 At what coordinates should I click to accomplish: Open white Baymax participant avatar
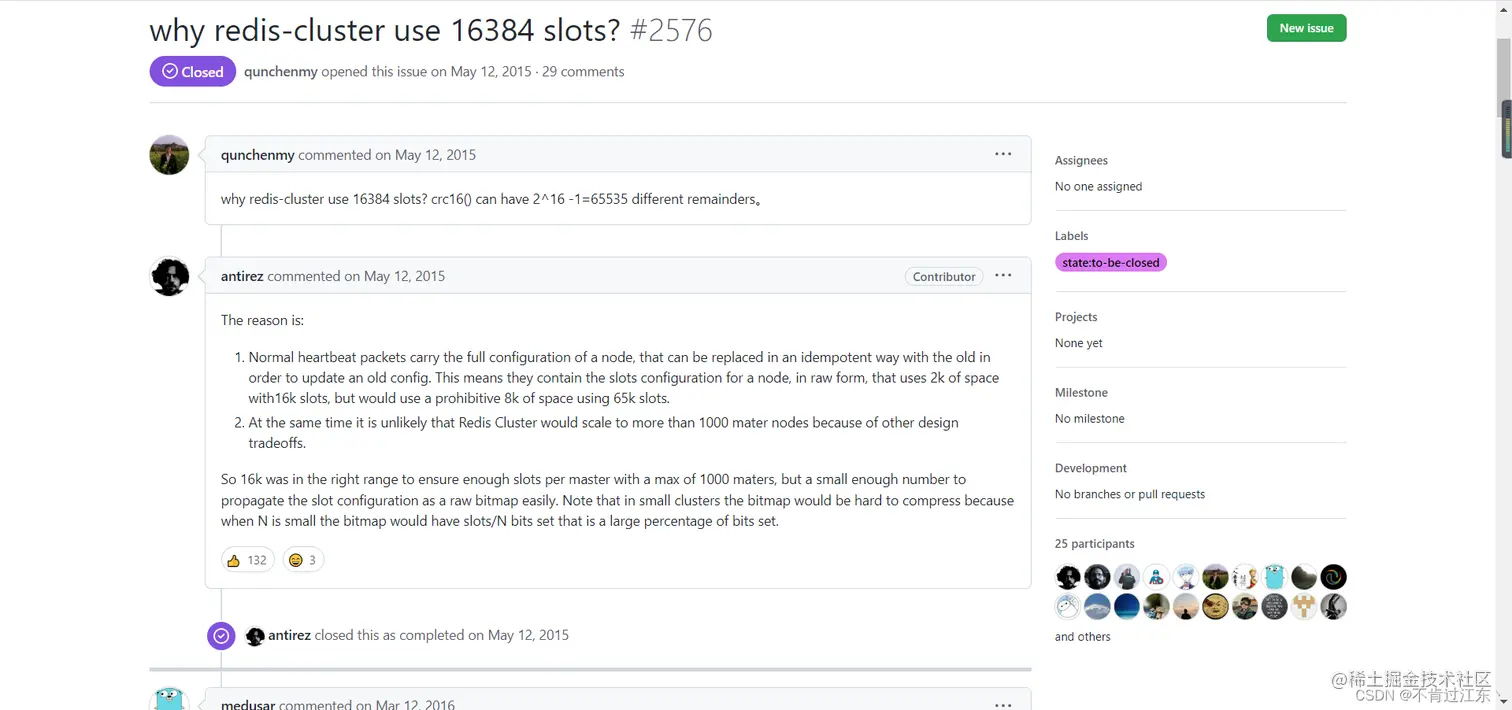tap(1068, 606)
